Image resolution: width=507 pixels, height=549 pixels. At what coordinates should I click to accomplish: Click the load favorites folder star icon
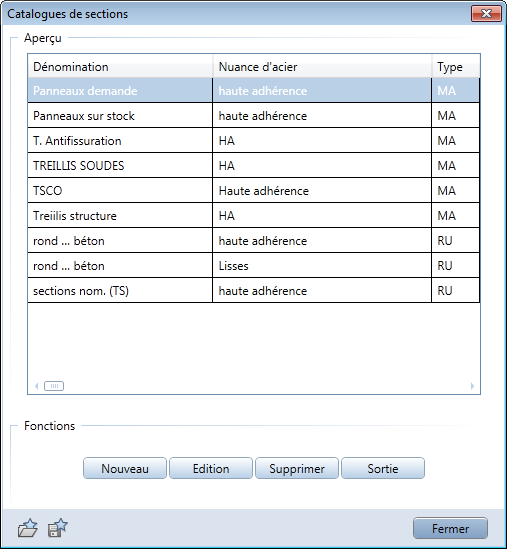click(28, 528)
